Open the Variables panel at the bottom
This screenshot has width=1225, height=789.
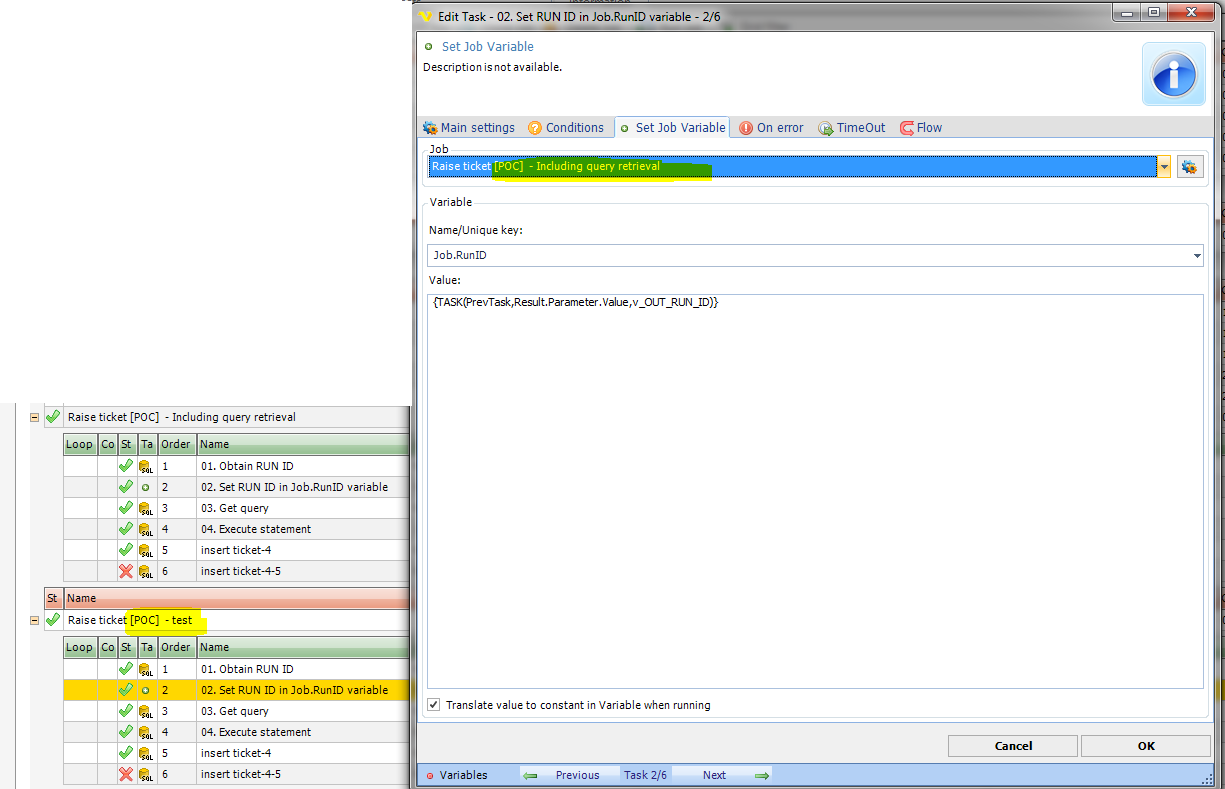(x=457, y=775)
